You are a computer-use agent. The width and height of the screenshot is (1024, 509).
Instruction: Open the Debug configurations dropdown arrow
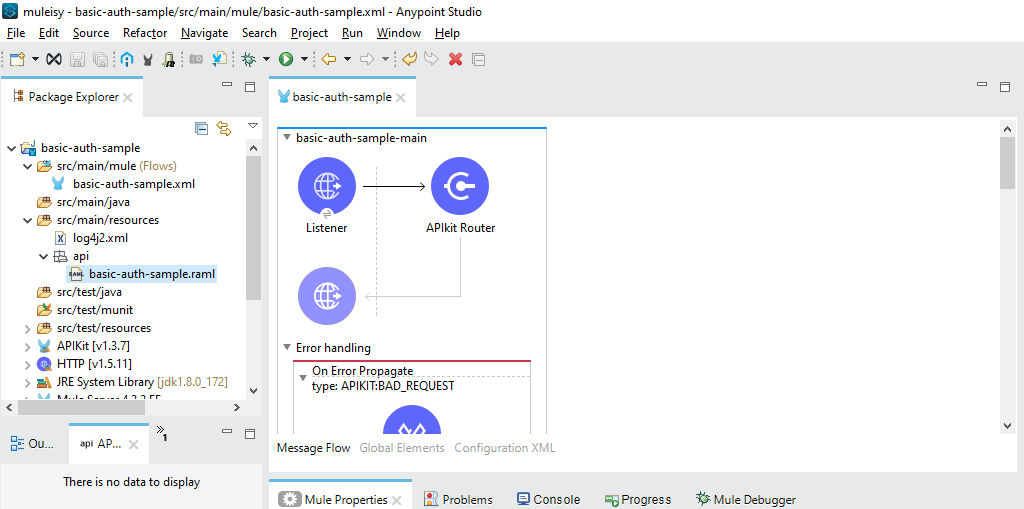pos(266,59)
